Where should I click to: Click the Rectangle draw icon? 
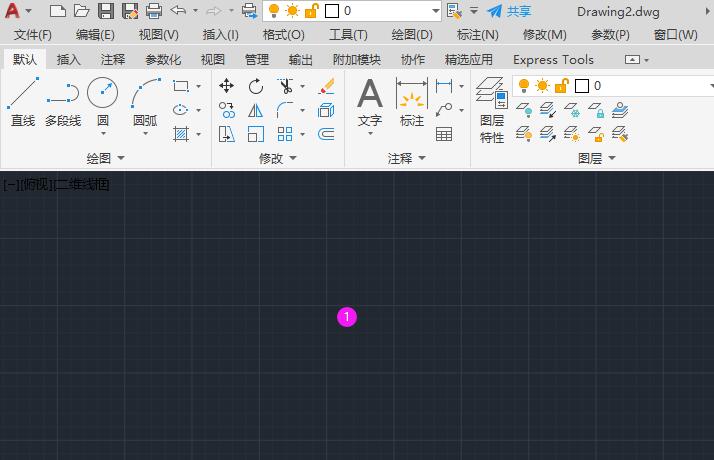coord(181,86)
